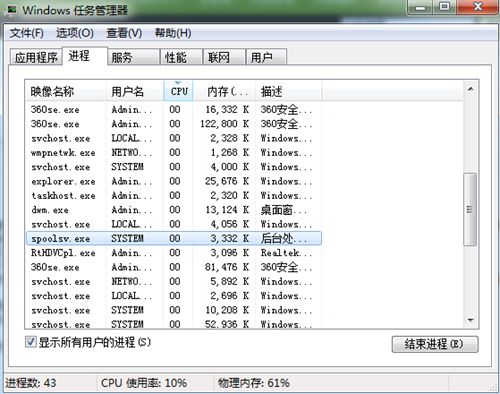Switch to the 性能 tab

(181, 57)
